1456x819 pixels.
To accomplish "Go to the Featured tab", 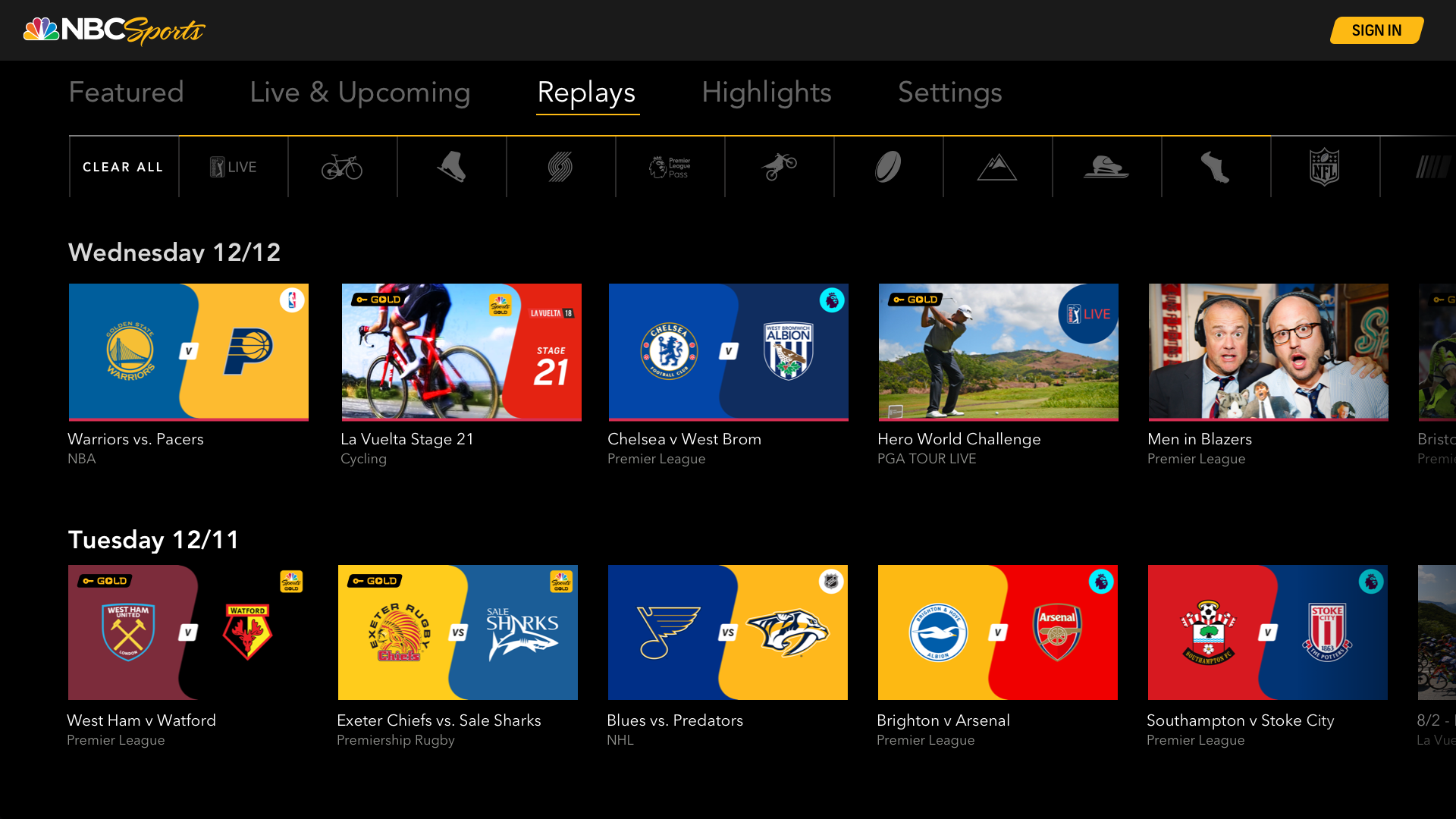I will point(126,93).
